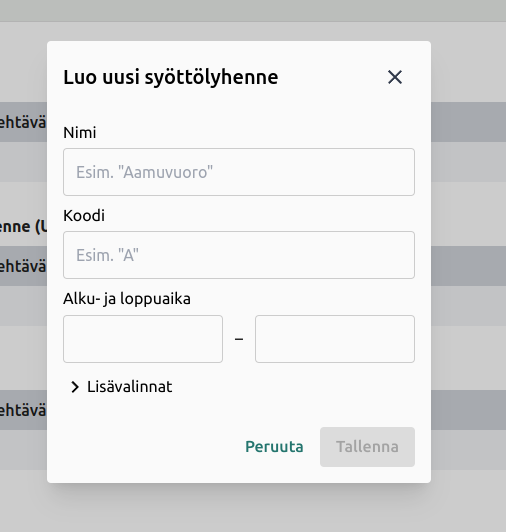
Task: Click the partially hidden "enne (U" heading
Action: 23,227
